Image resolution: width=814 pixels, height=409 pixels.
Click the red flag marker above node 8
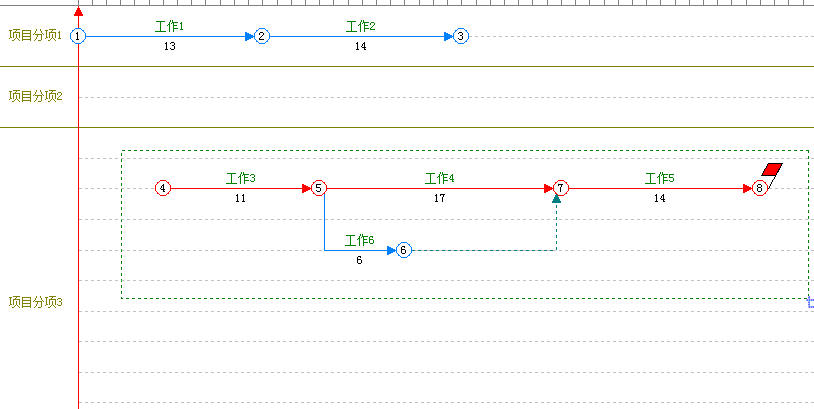pos(772,169)
